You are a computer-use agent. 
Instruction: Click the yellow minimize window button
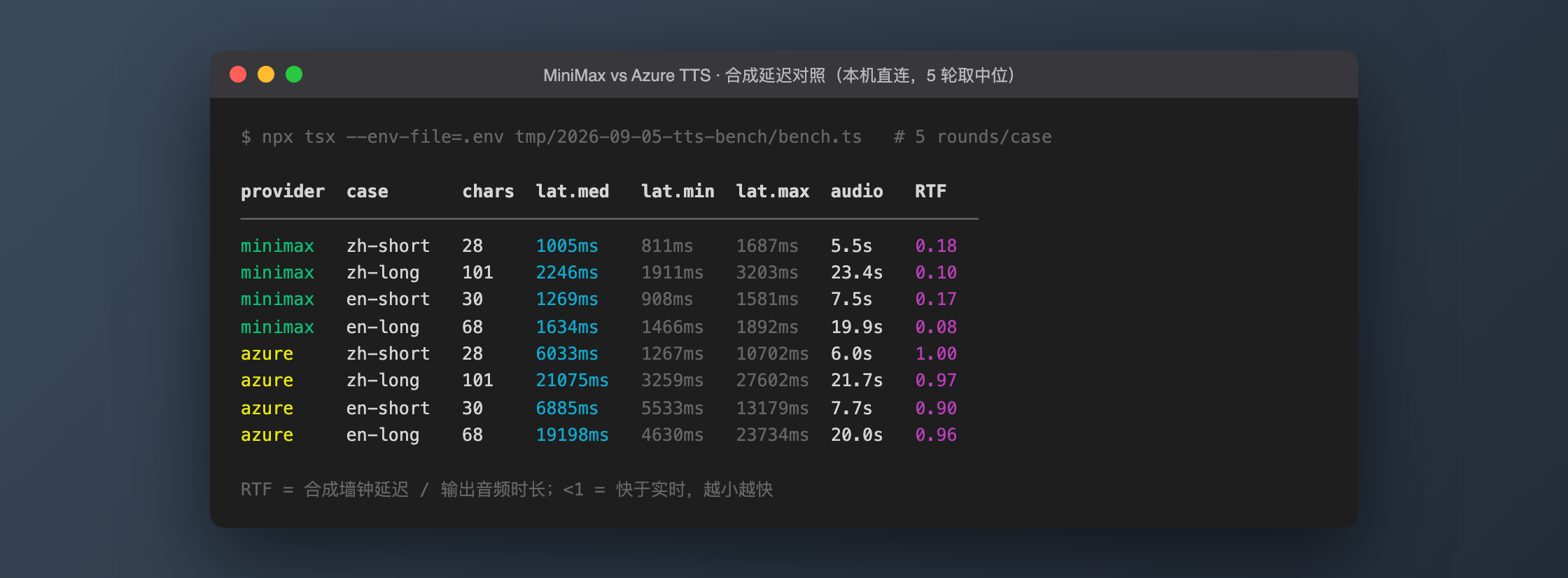click(x=266, y=74)
